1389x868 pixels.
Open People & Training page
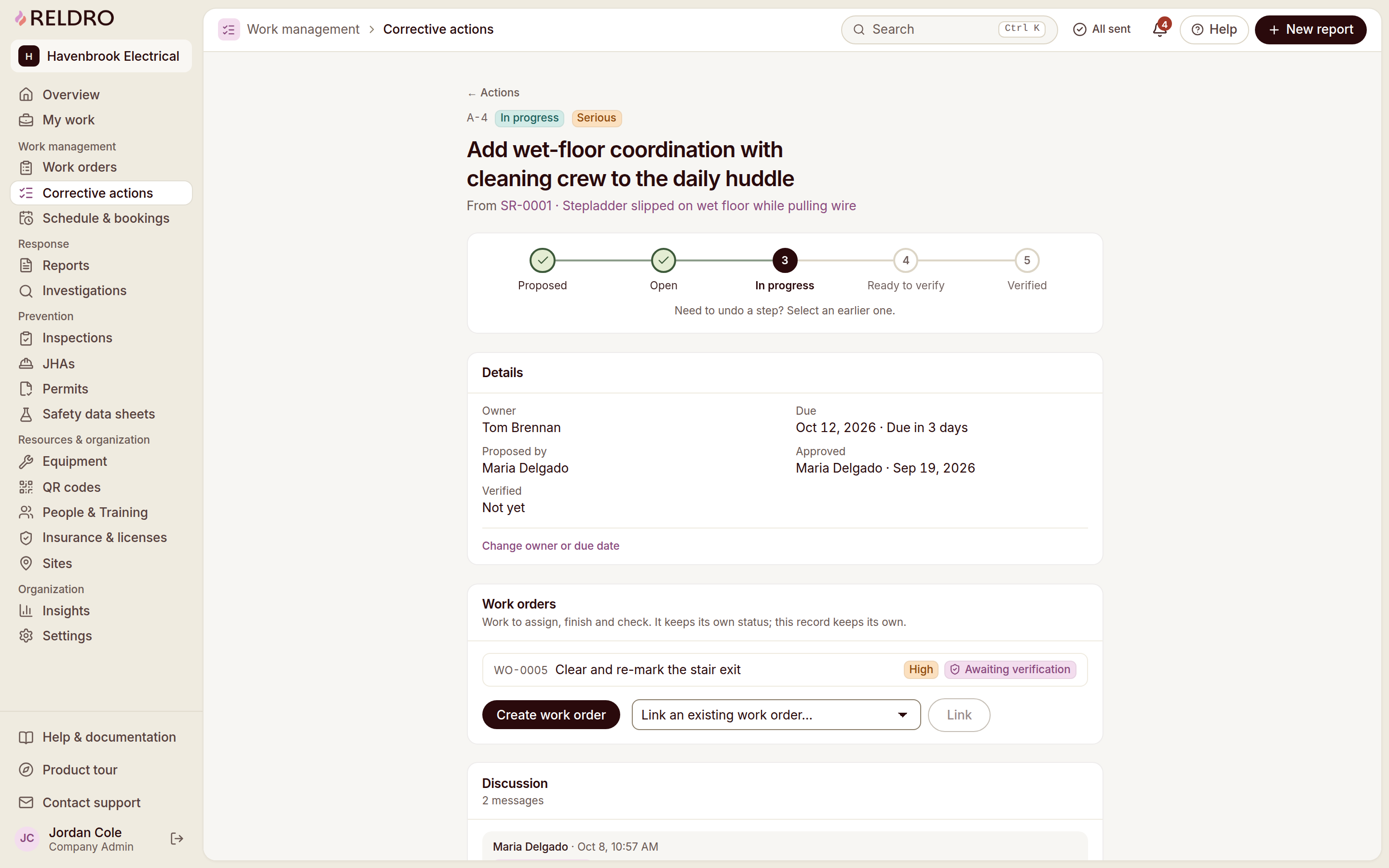[x=101, y=512]
